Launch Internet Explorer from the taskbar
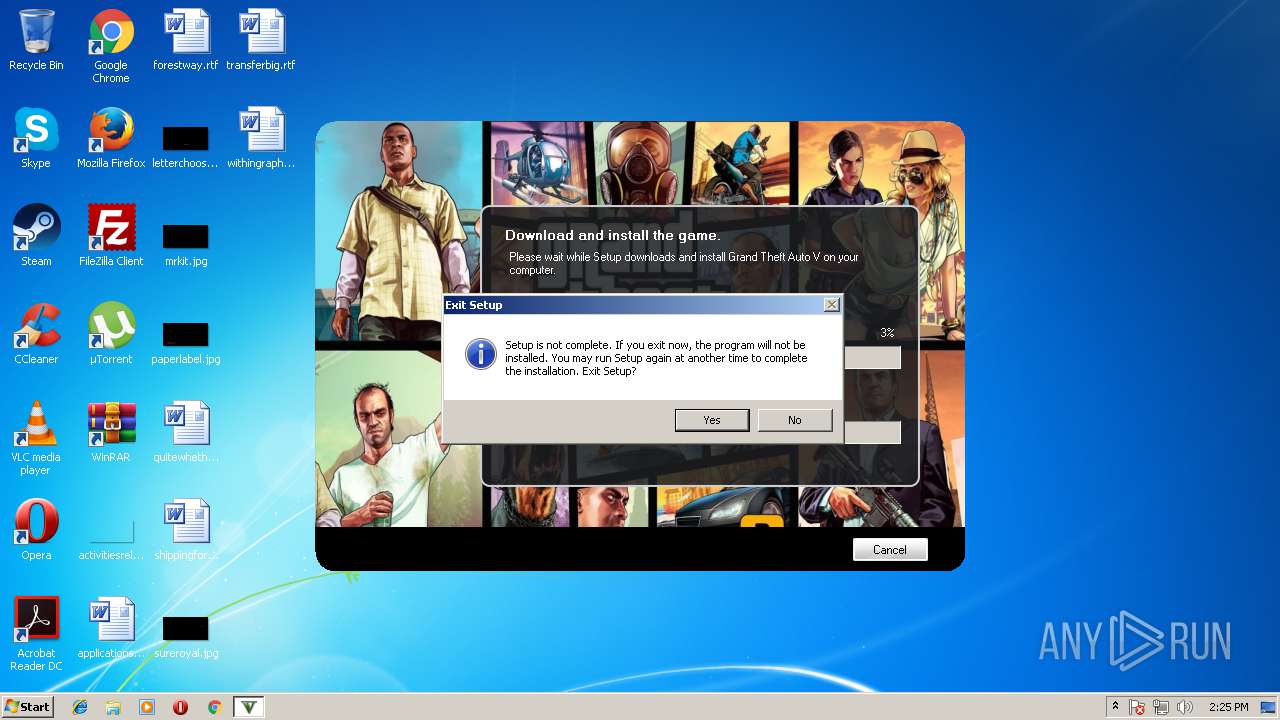Viewport: 1280px width, 720px height. click(x=80, y=707)
